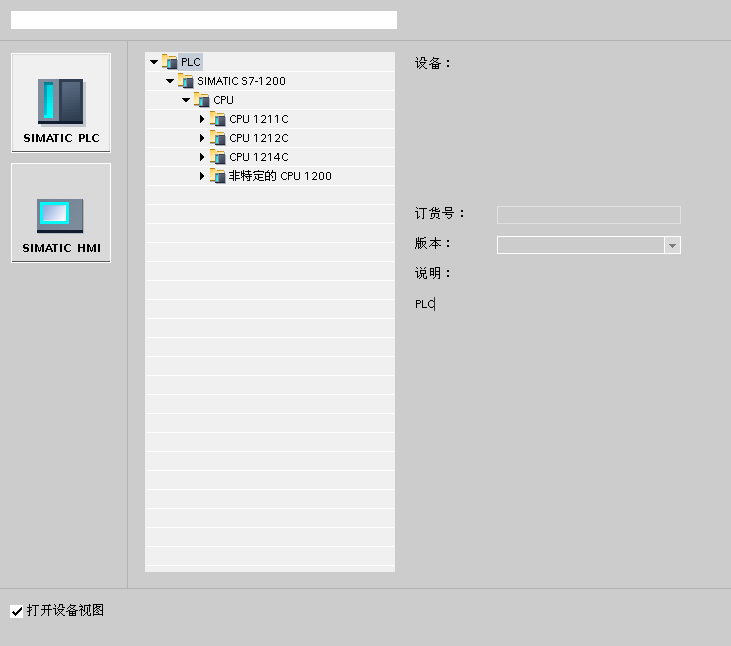Image resolution: width=731 pixels, height=646 pixels.
Task: Select the 非特定的 CPU 1200 tree label
Action: (280, 176)
